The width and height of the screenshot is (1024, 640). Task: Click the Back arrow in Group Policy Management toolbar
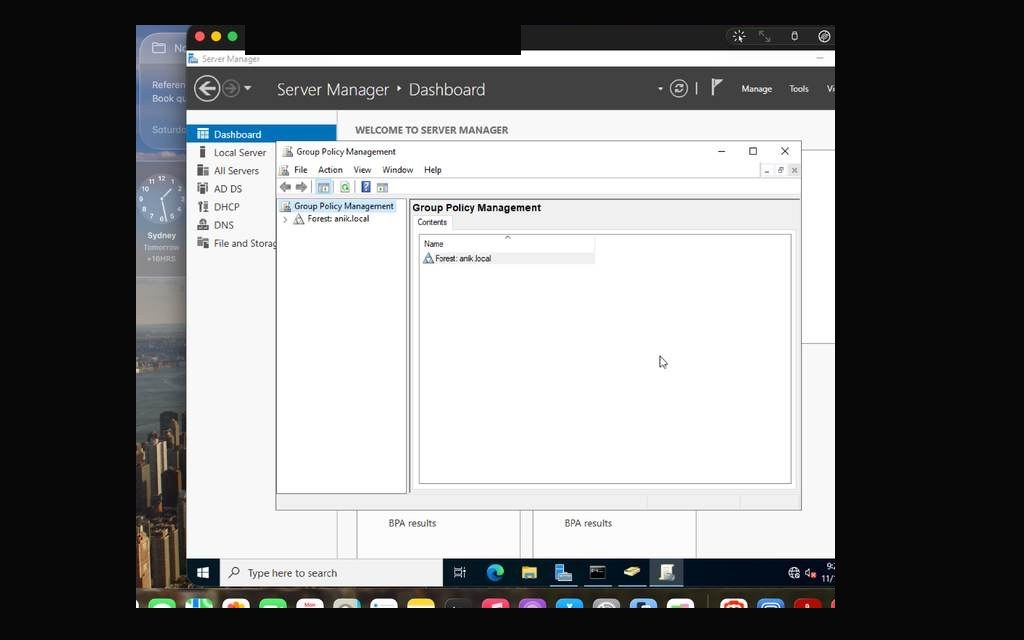[x=285, y=187]
